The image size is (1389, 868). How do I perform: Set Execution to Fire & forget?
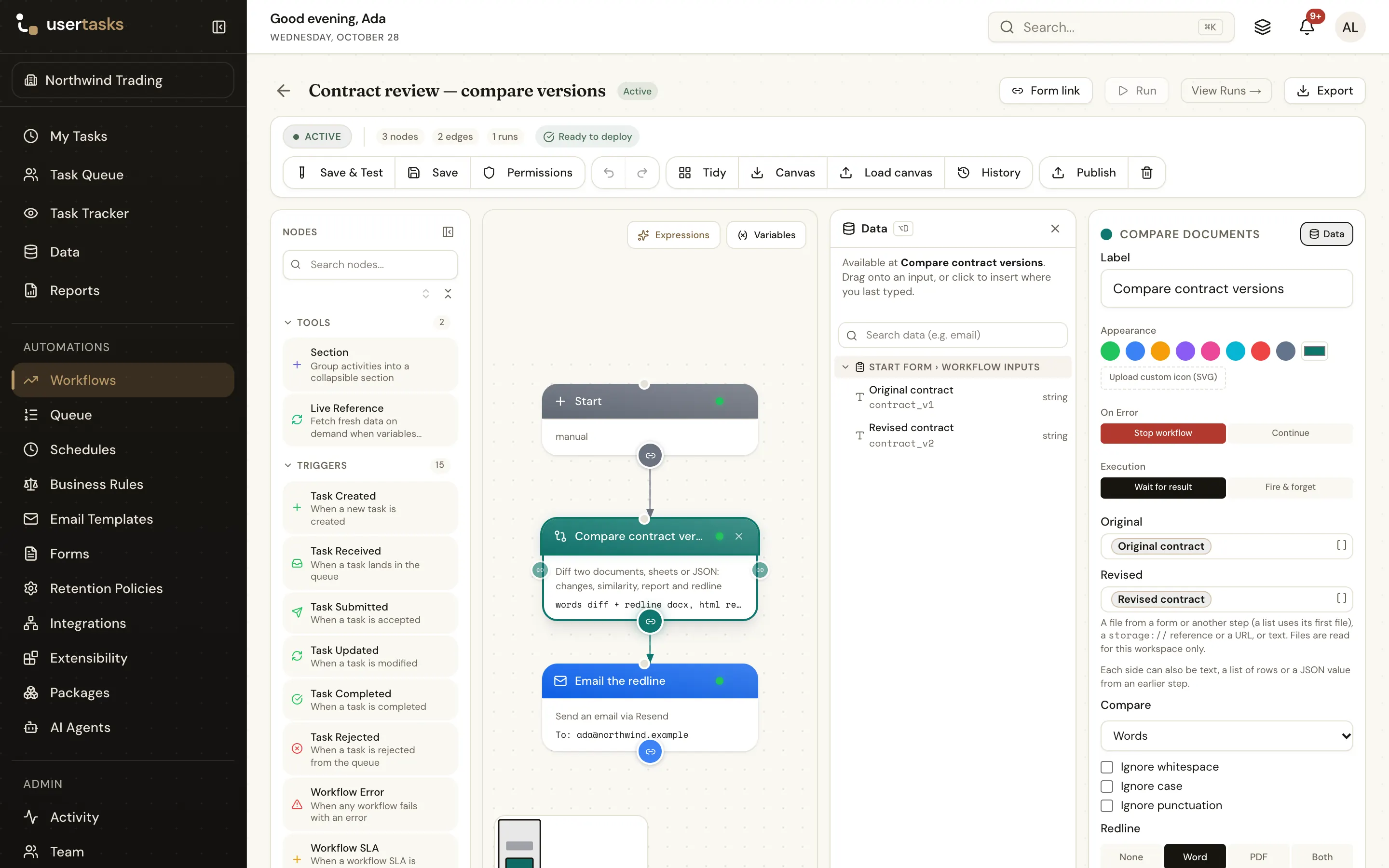click(x=1290, y=488)
